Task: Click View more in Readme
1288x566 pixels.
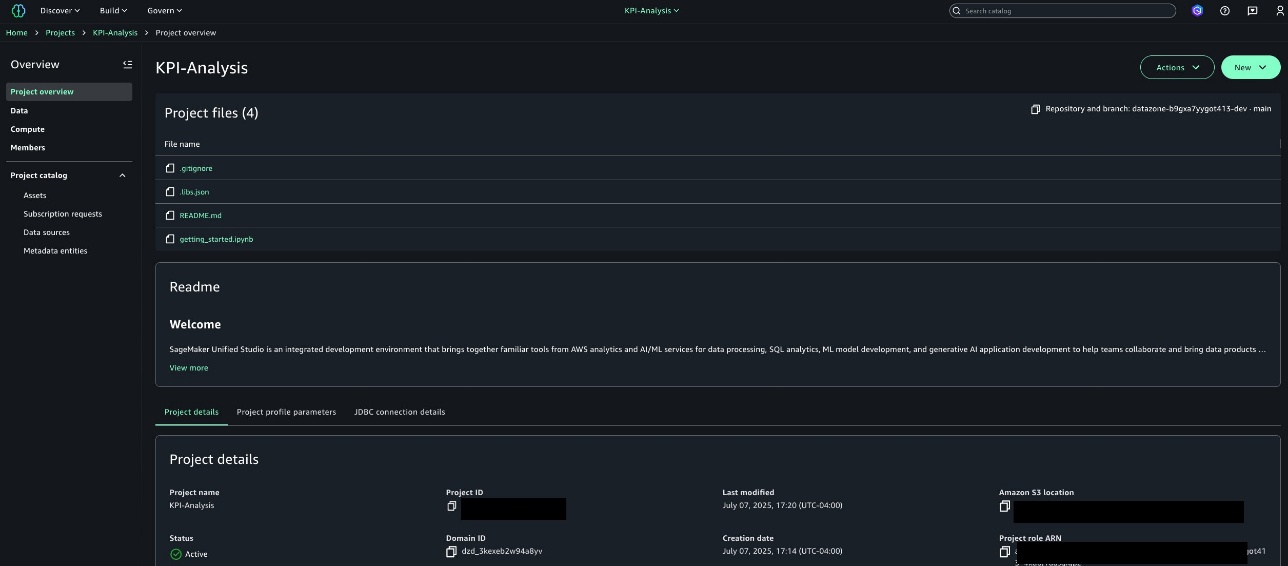Action: (x=189, y=368)
